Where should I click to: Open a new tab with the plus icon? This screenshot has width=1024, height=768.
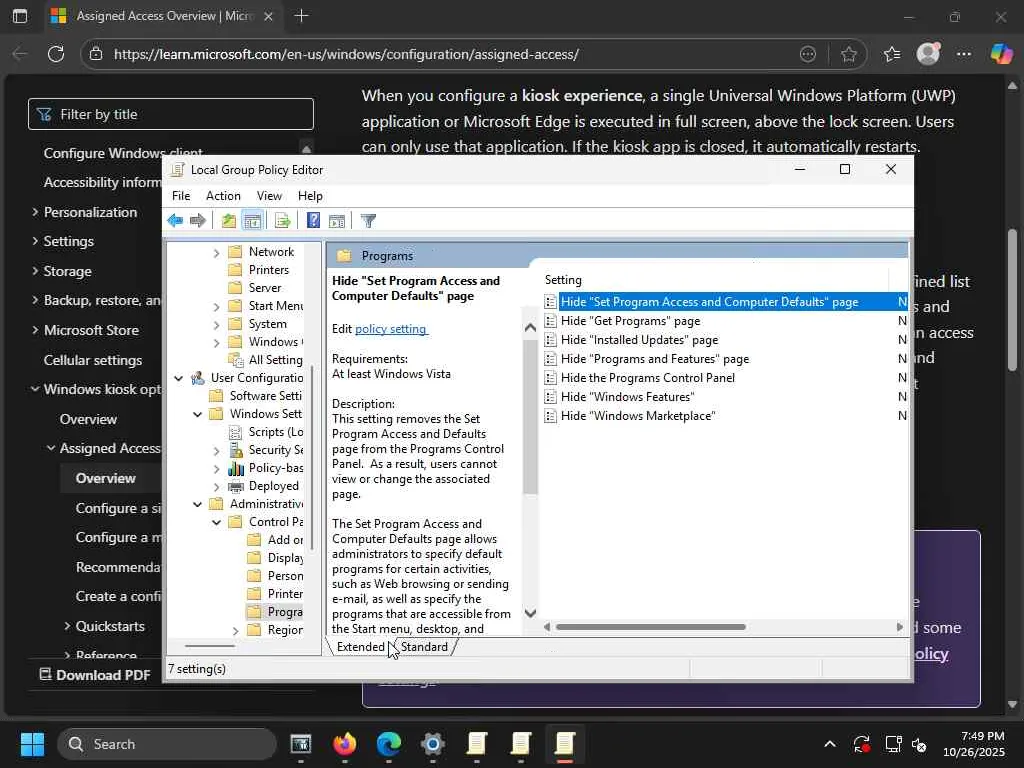[x=301, y=16]
